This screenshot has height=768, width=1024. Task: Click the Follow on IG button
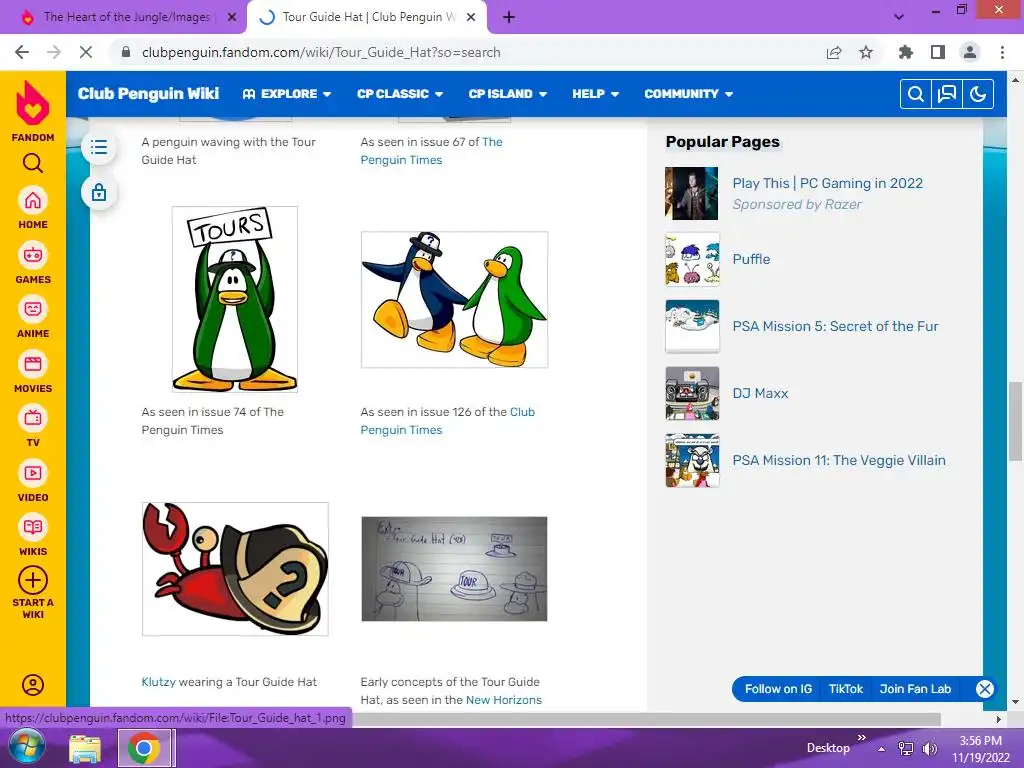[778, 689]
